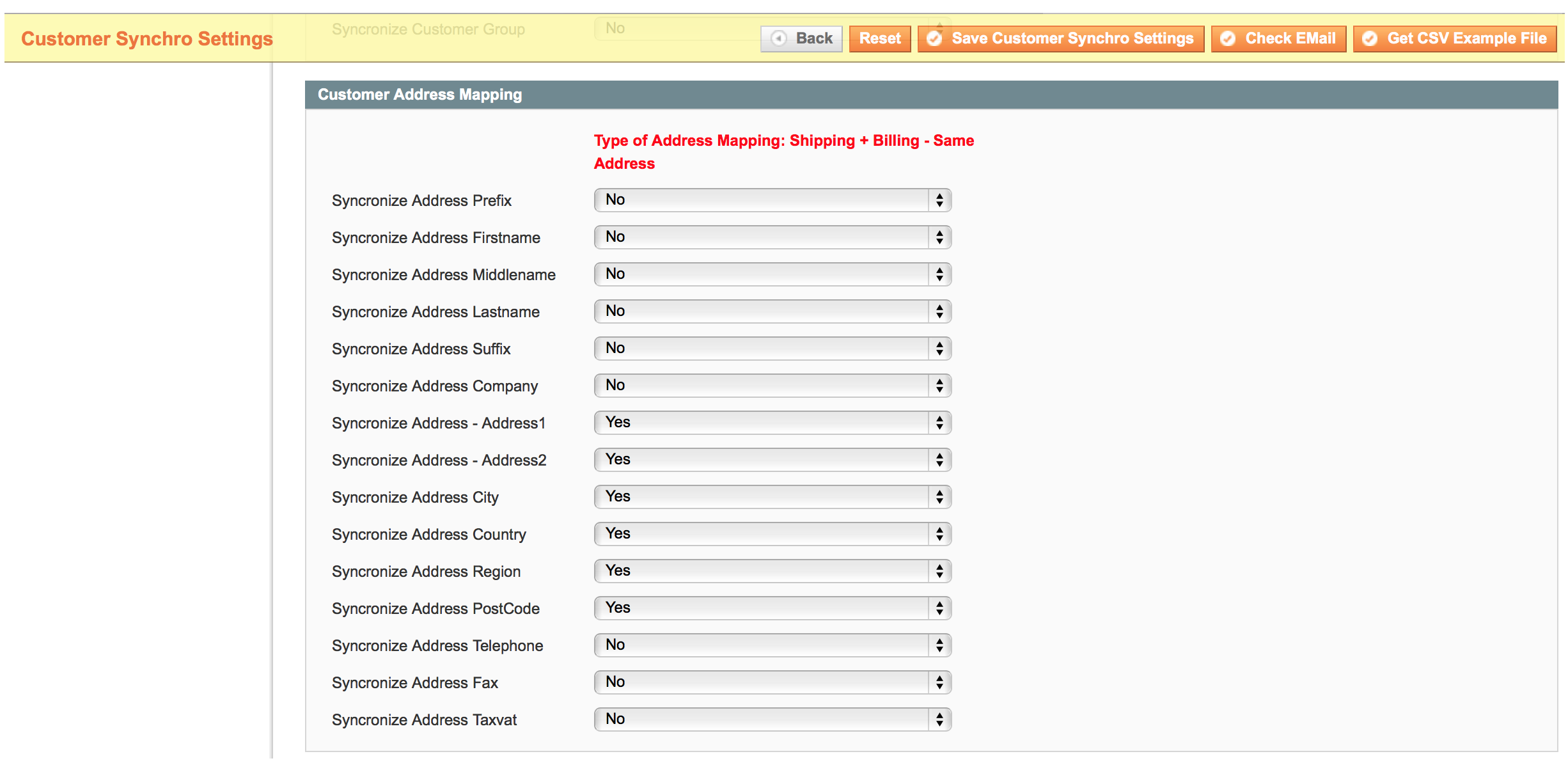This screenshot has width=1568, height=770.
Task: Click the Syncronize Address Firstname label
Action: point(436,238)
